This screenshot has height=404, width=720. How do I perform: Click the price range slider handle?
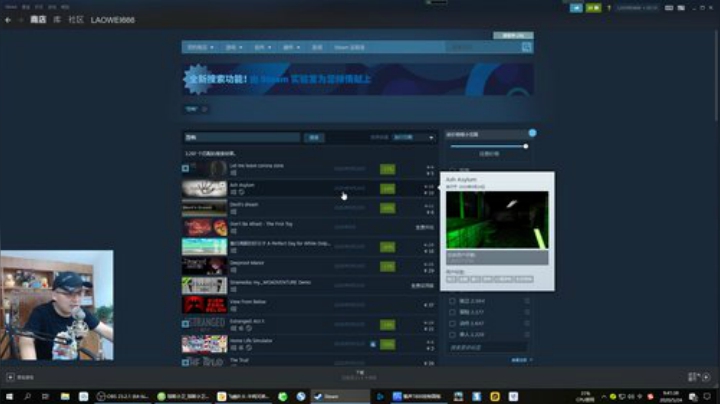pos(525,146)
